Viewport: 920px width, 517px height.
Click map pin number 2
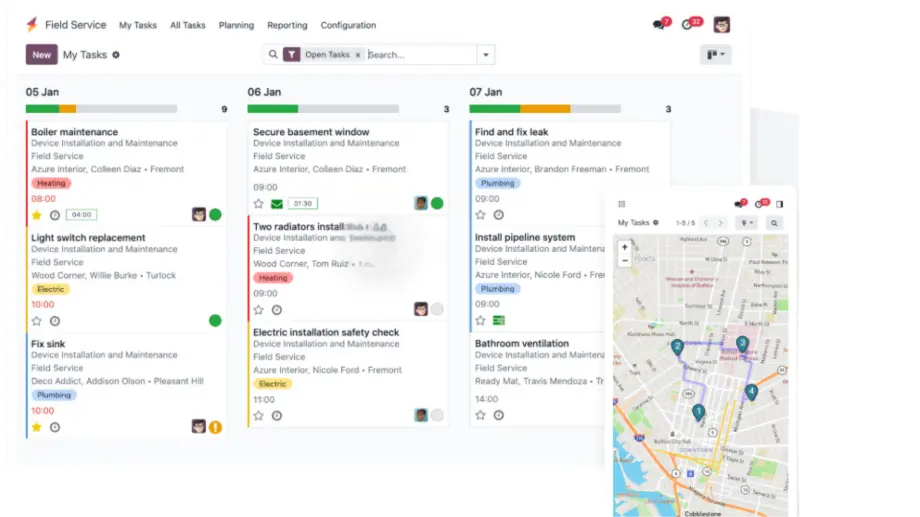point(677,347)
